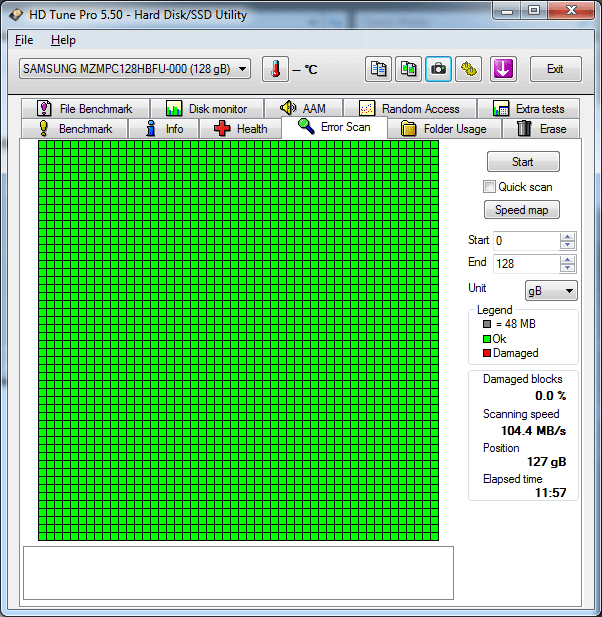This screenshot has height=617, width=602.
Task: Click the empty log text area below grid
Action: [x=238, y=573]
